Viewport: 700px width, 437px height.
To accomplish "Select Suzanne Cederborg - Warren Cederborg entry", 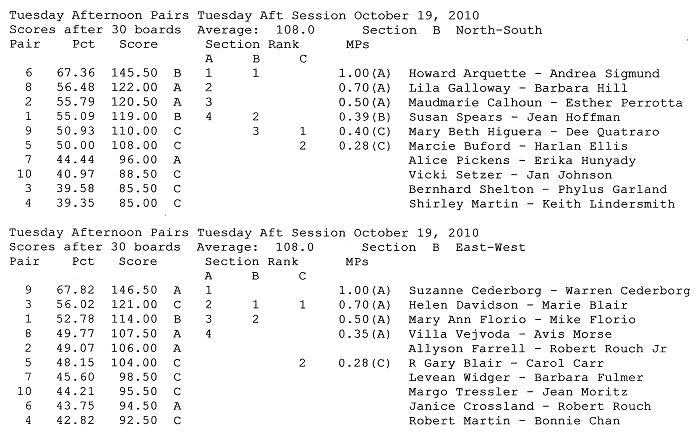I will 549,291.
